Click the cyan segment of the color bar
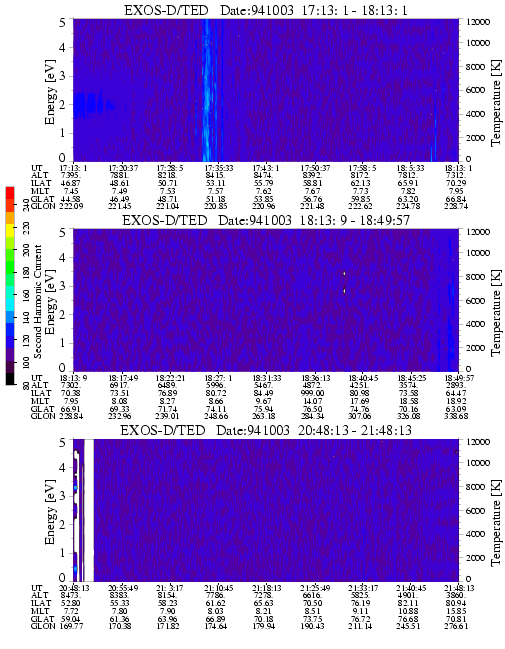505x649 pixels. tap(10, 304)
